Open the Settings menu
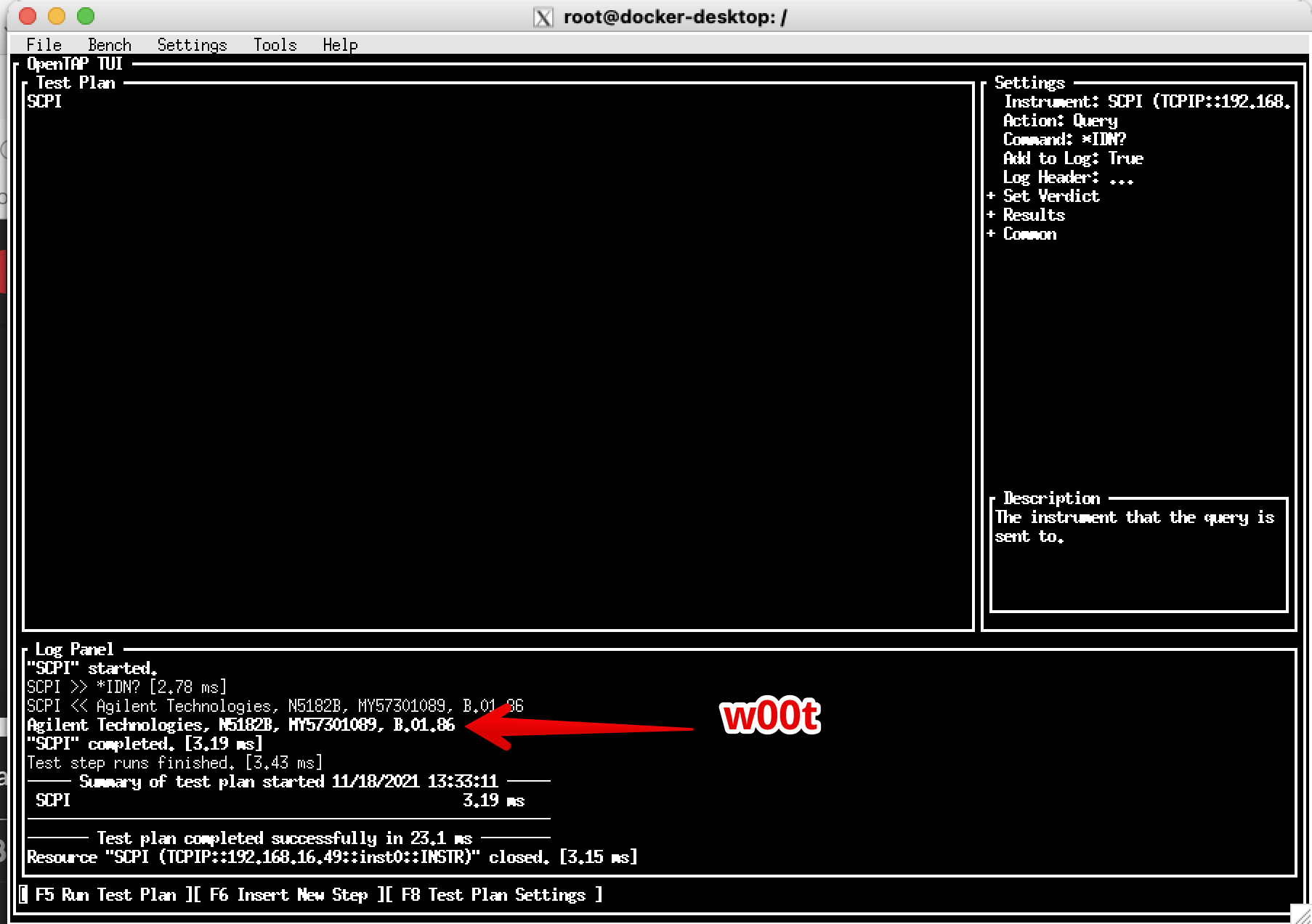 [192, 45]
